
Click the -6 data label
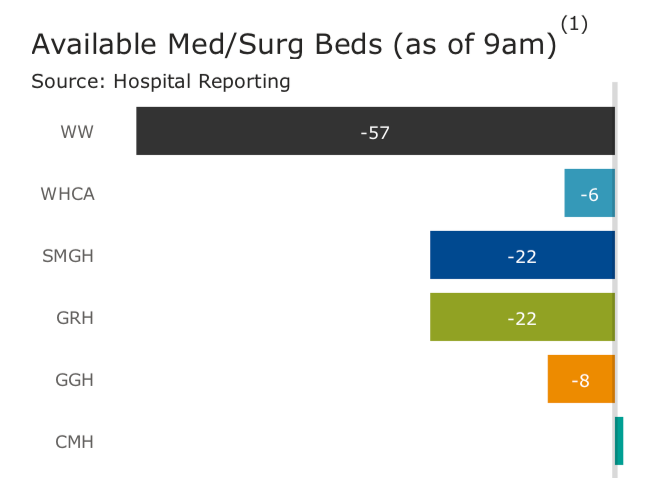(590, 195)
